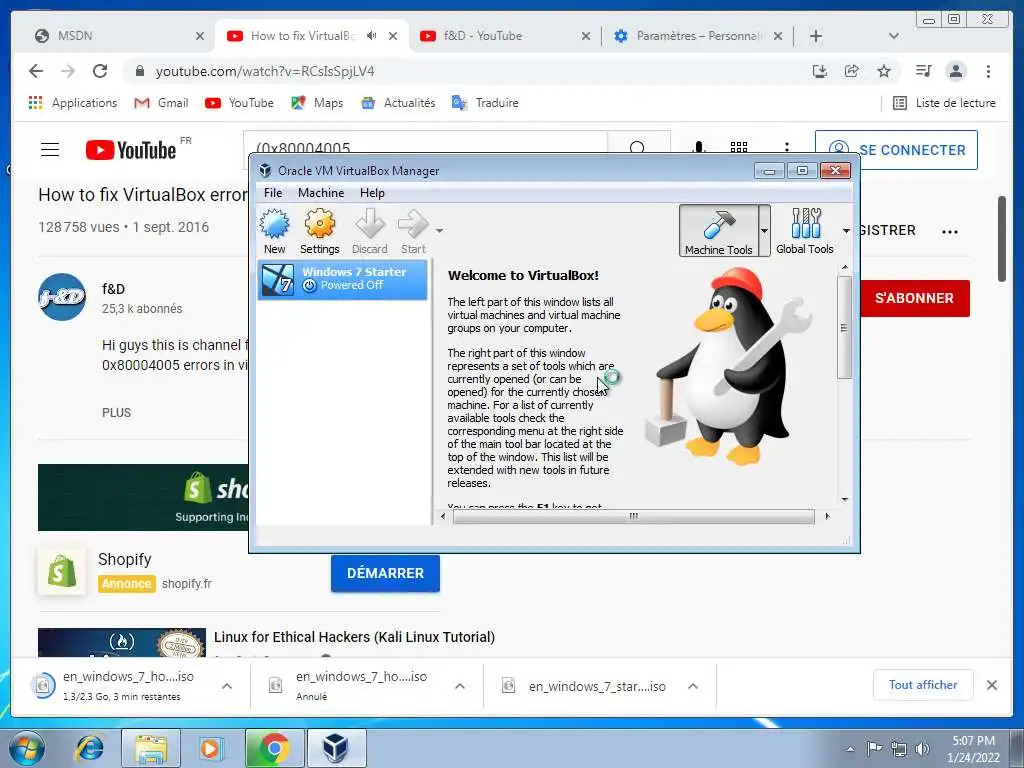Expand options for the downloading Windows 7 iso
Viewport: 1024px width, 768px height.
(227, 686)
